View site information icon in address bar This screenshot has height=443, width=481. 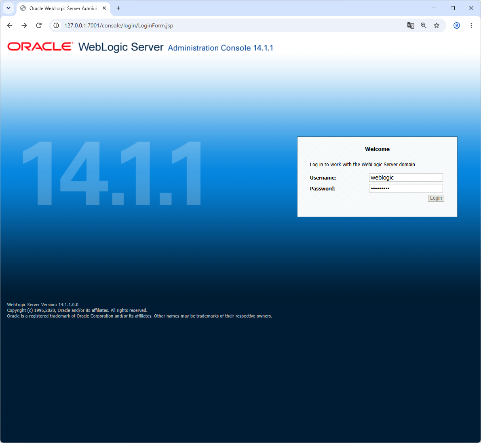pos(56,25)
